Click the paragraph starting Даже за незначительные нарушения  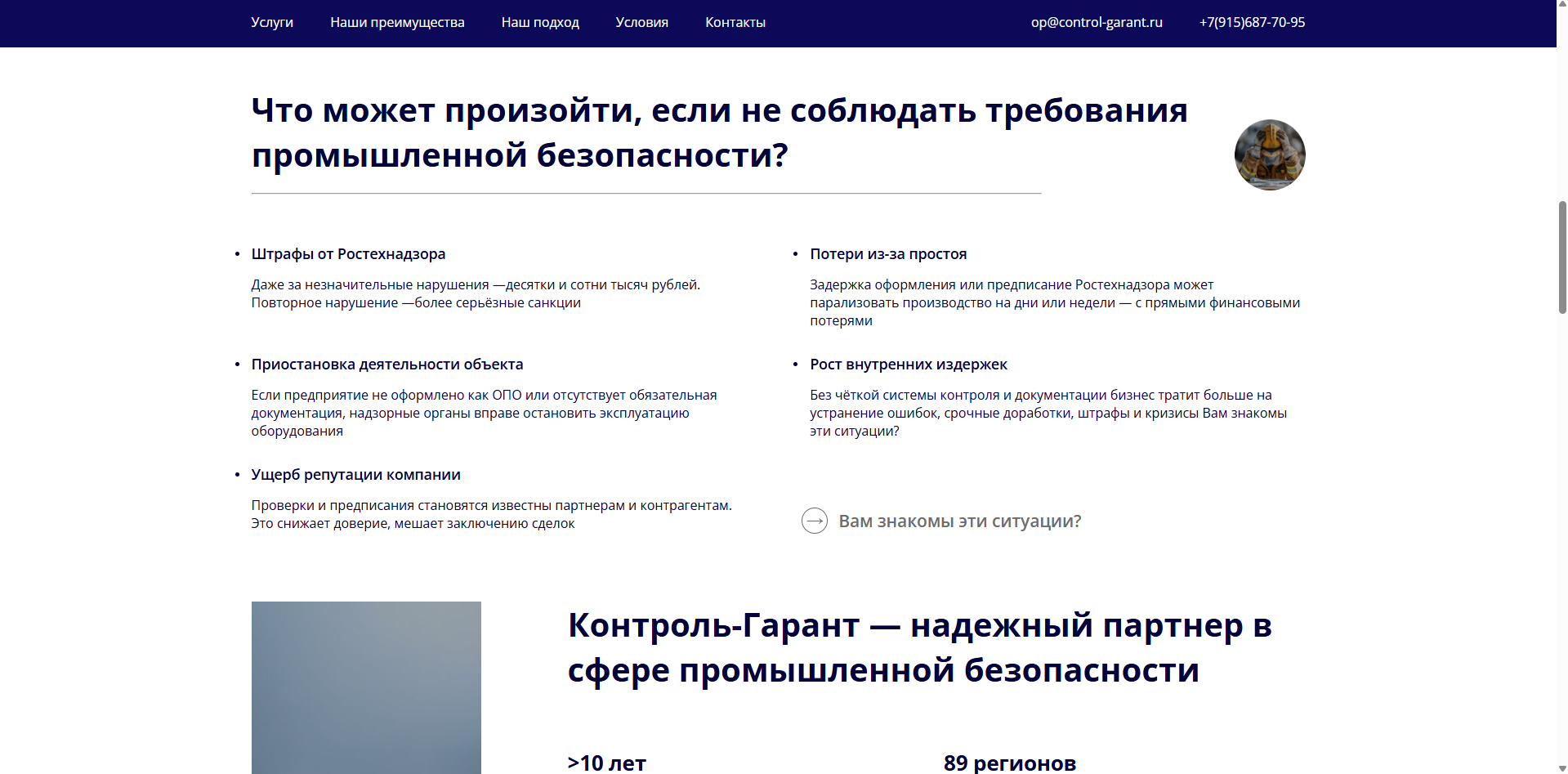pos(476,293)
